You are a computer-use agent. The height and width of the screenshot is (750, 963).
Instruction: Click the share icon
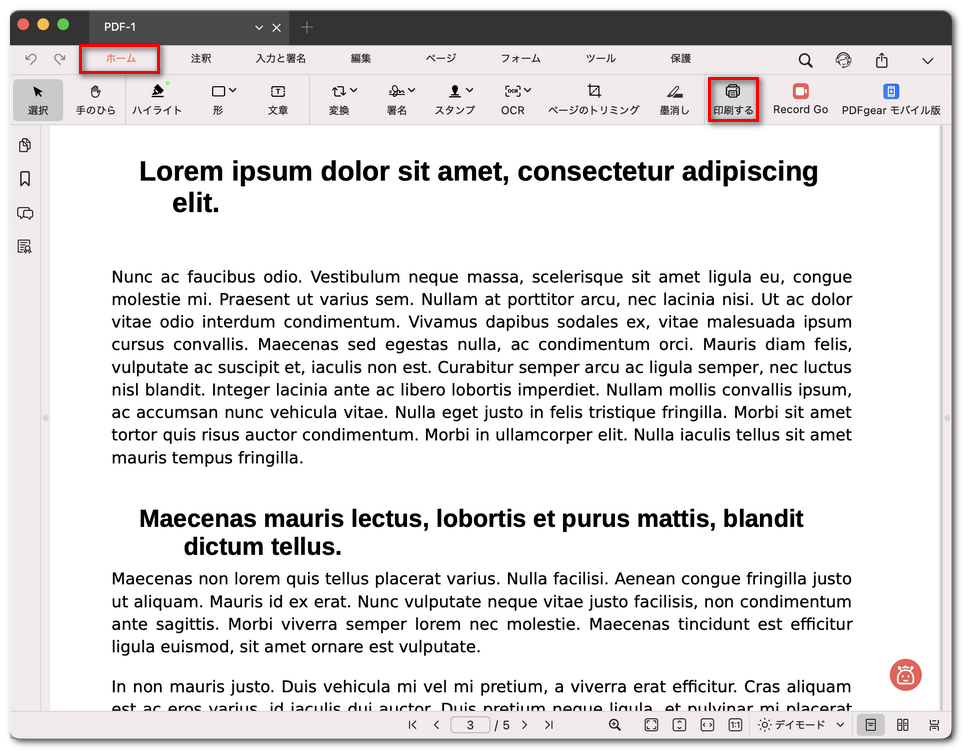click(881, 60)
